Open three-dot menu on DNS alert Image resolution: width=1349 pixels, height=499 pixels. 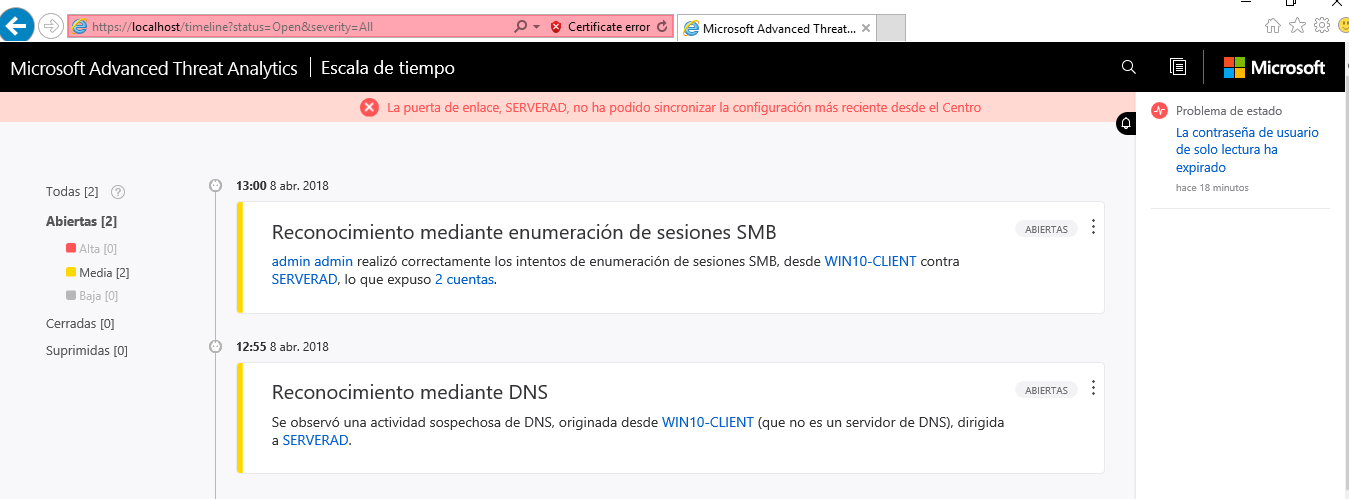[1093, 388]
